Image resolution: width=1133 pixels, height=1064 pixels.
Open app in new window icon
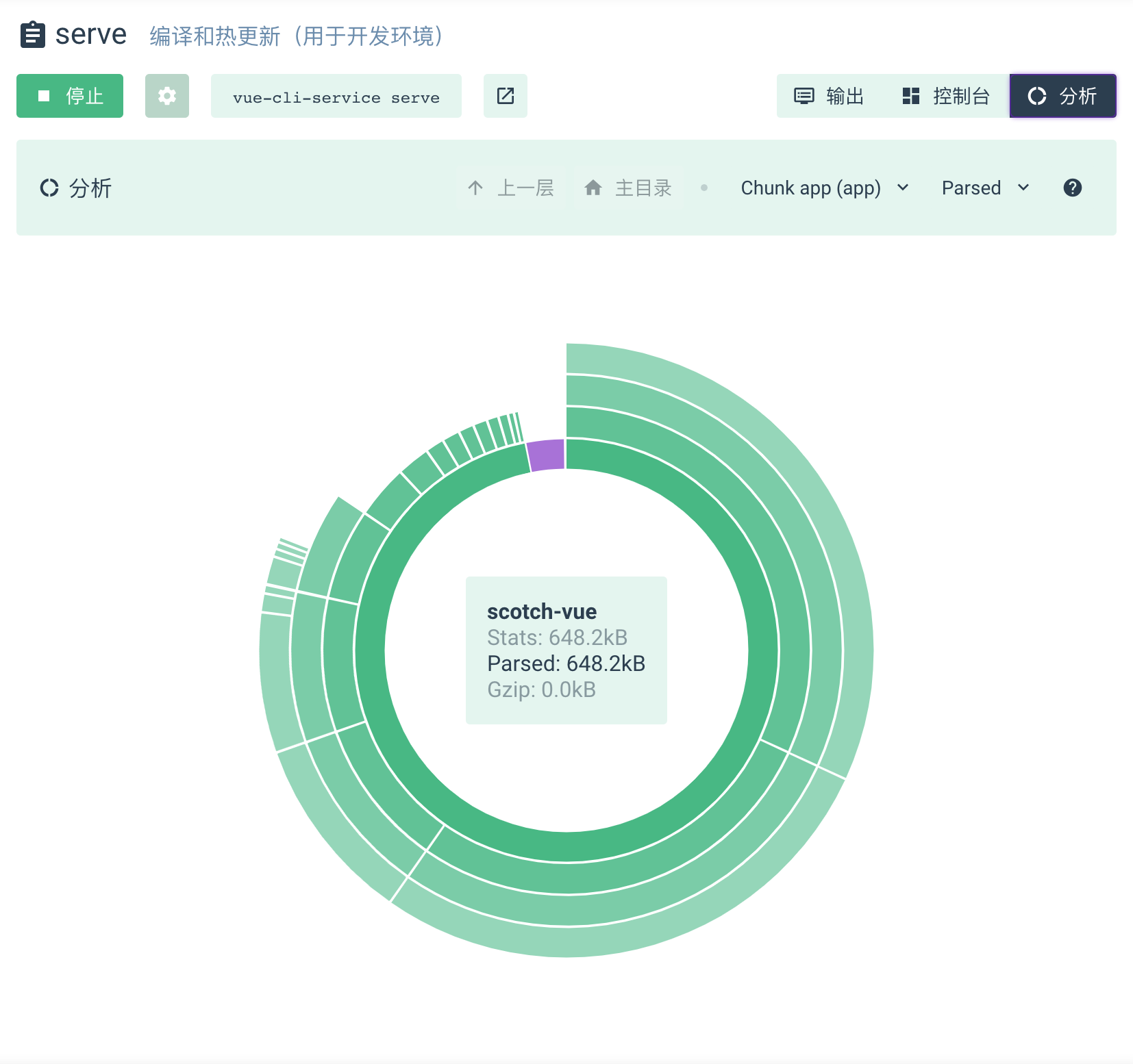pyautogui.click(x=506, y=96)
